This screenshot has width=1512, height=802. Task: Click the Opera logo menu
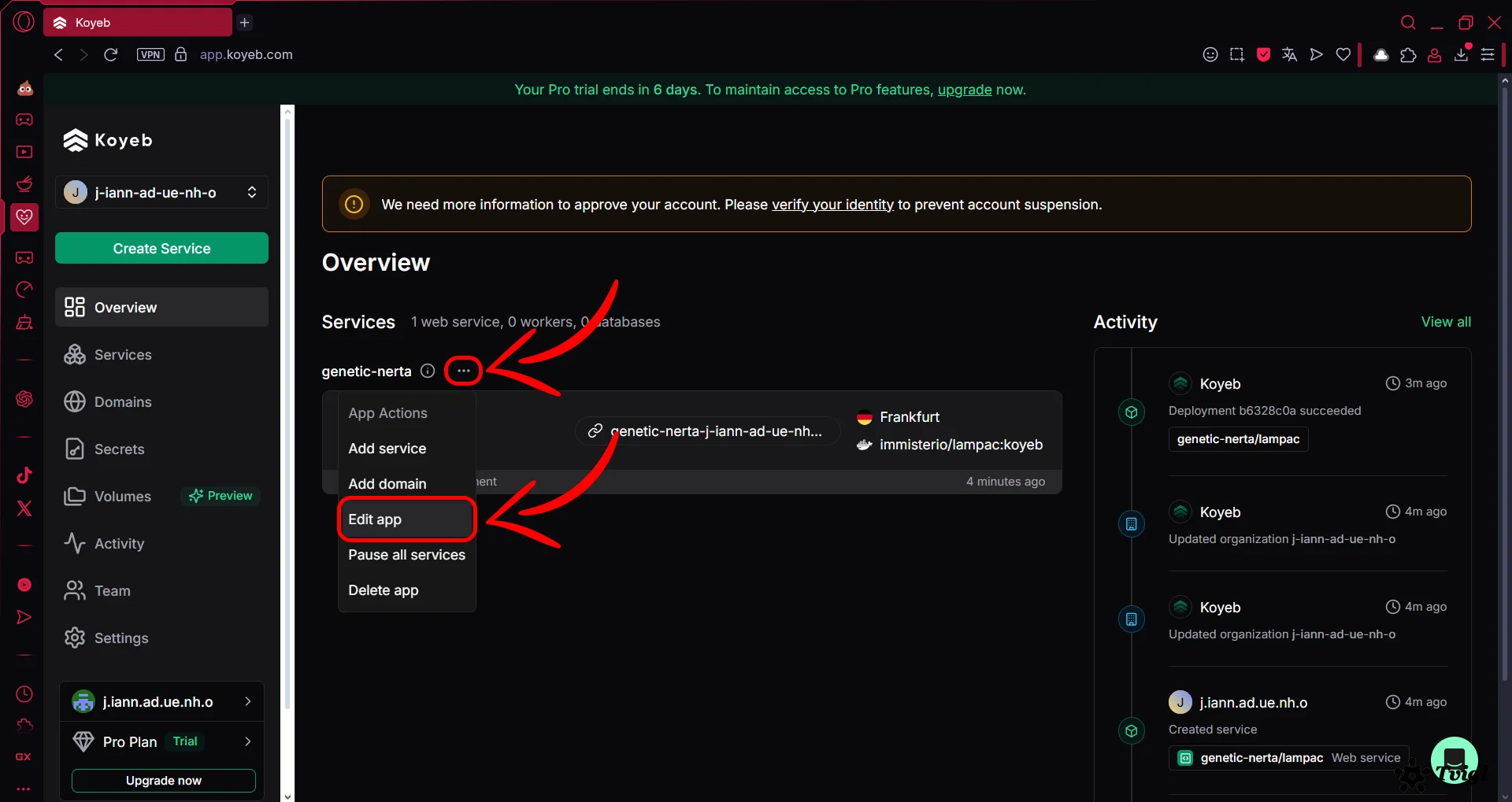click(x=24, y=21)
